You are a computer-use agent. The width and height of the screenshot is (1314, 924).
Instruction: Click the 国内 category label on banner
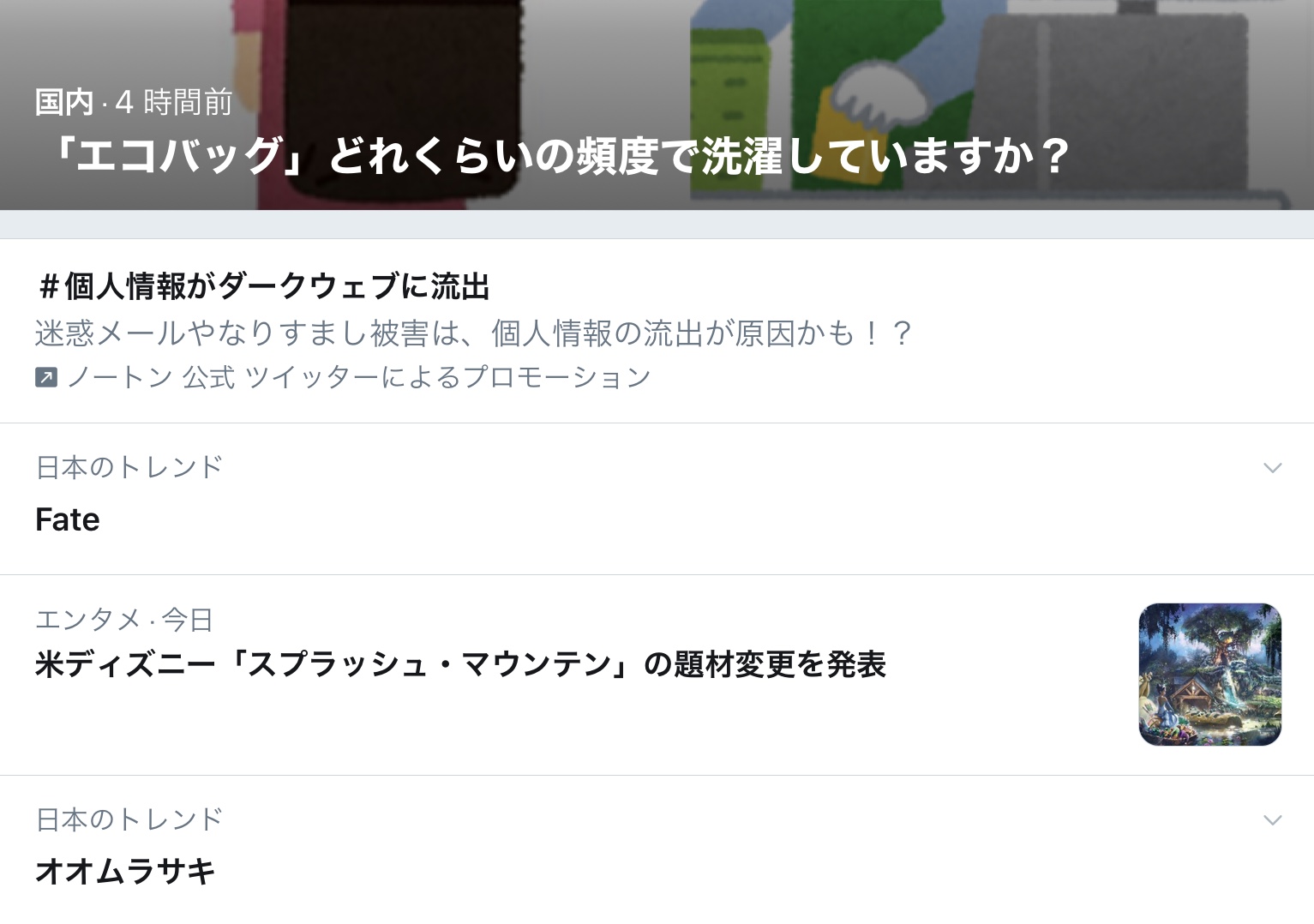pyautogui.click(x=64, y=103)
